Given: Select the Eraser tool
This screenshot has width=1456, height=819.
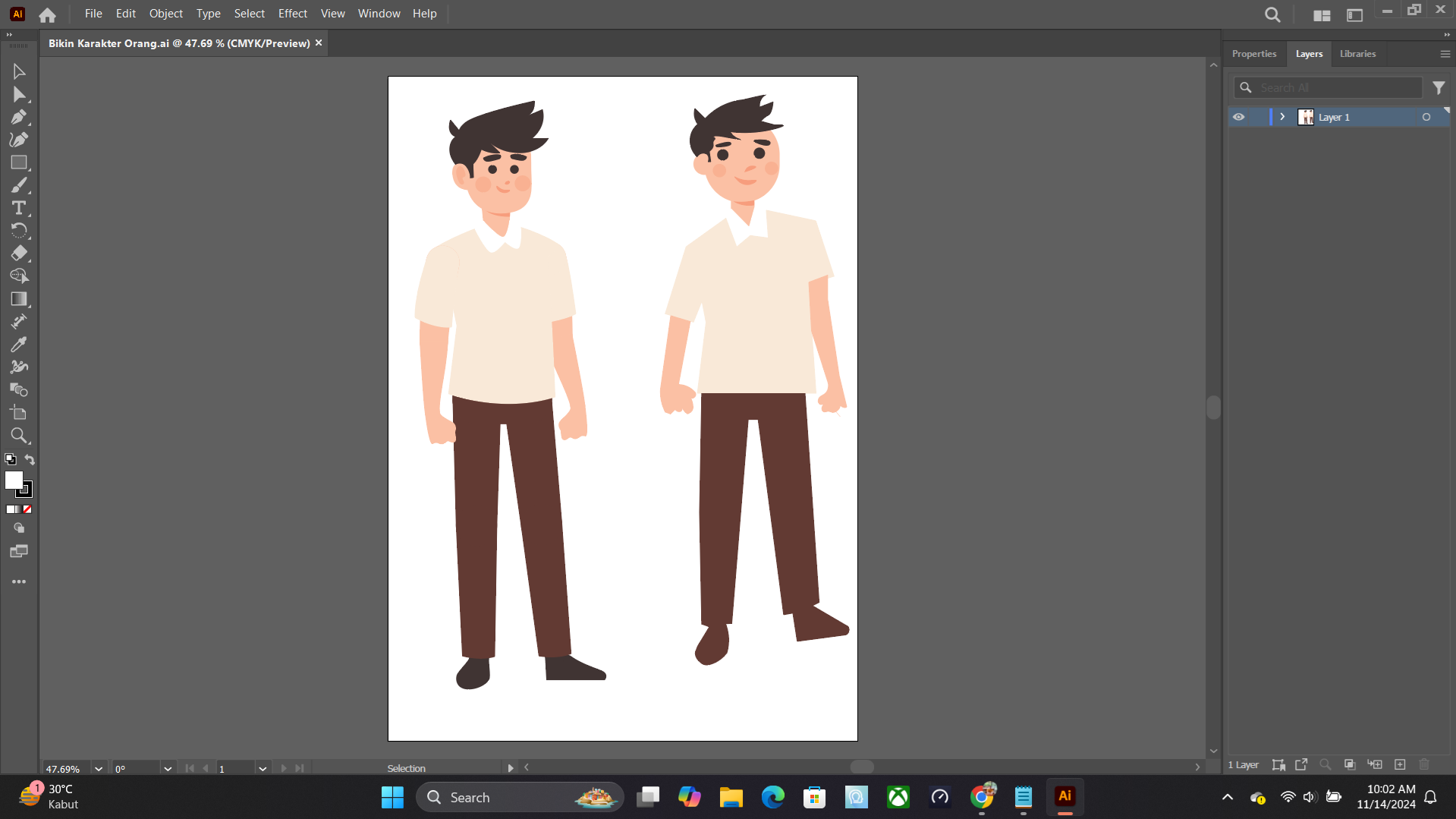Looking at the screenshot, I should pos(19,254).
